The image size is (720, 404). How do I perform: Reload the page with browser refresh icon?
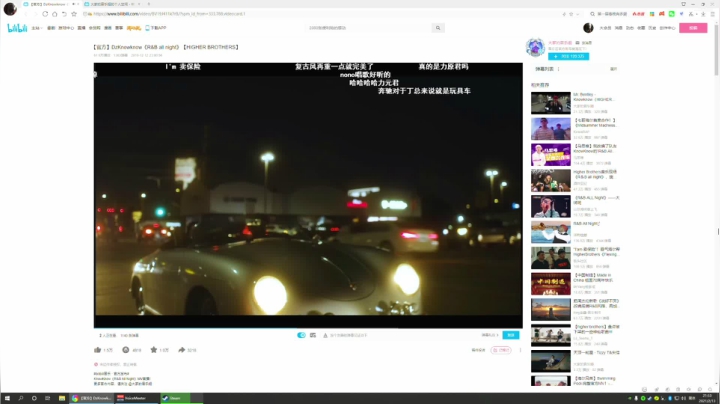click(x=45, y=14)
